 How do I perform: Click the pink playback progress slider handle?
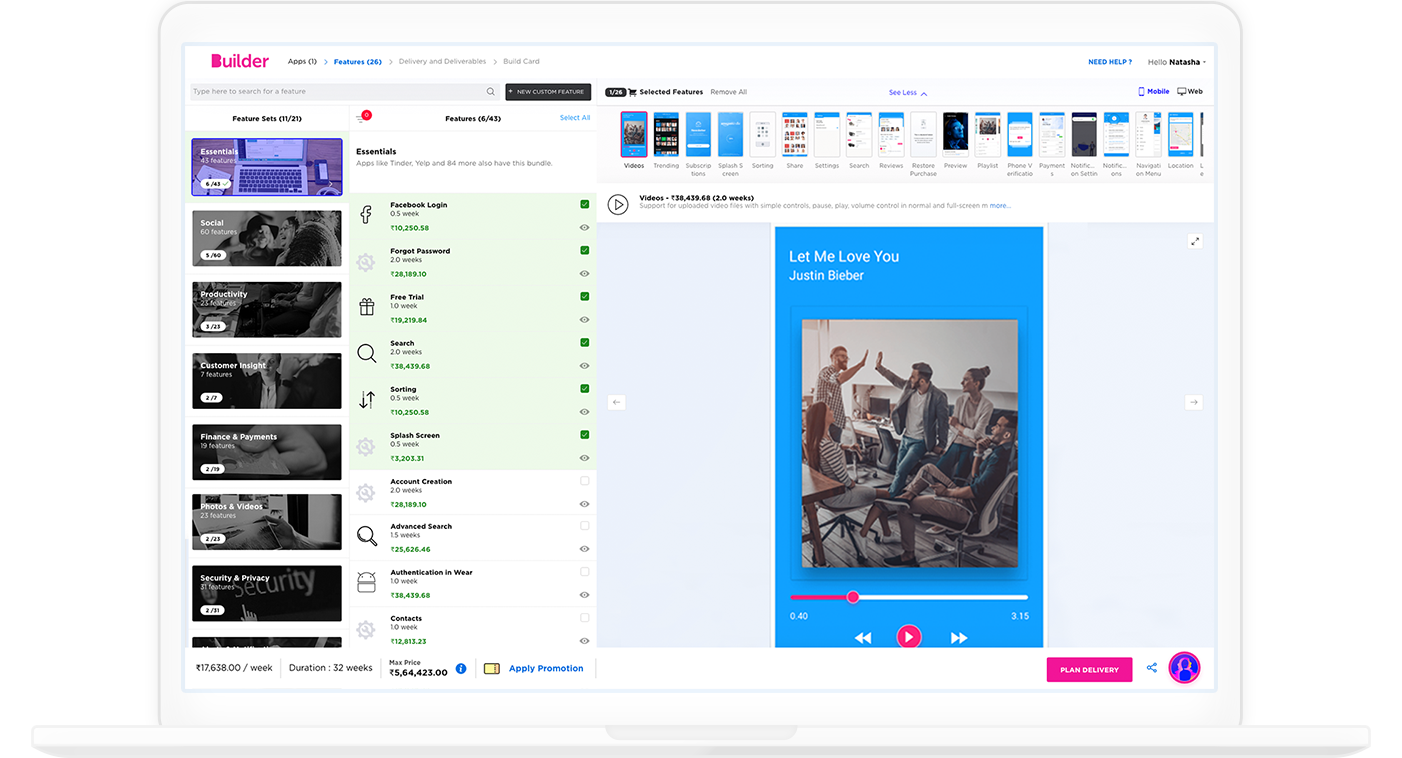[x=853, y=597]
